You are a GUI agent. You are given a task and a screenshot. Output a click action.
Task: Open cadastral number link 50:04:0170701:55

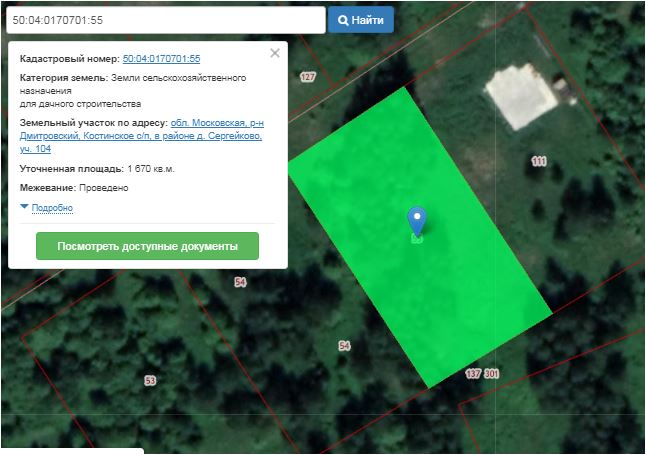pos(161,60)
